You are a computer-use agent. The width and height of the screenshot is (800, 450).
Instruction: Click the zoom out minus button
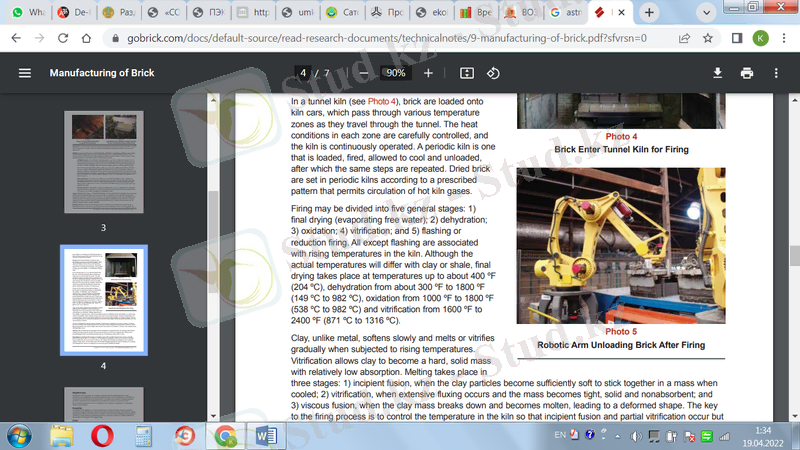364,73
